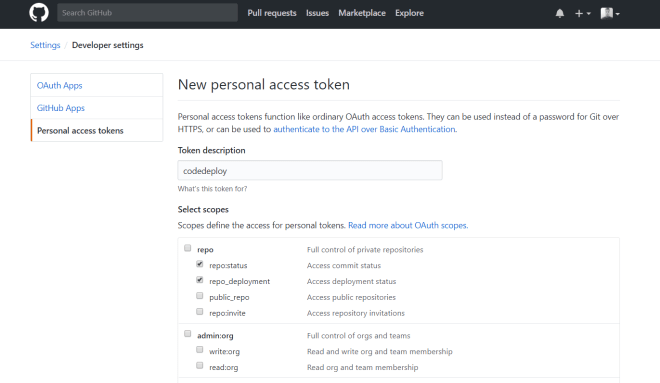Click the 'New personal access token' heading
Image resolution: width=660 pixels, height=383 pixels.
click(263, 85)
